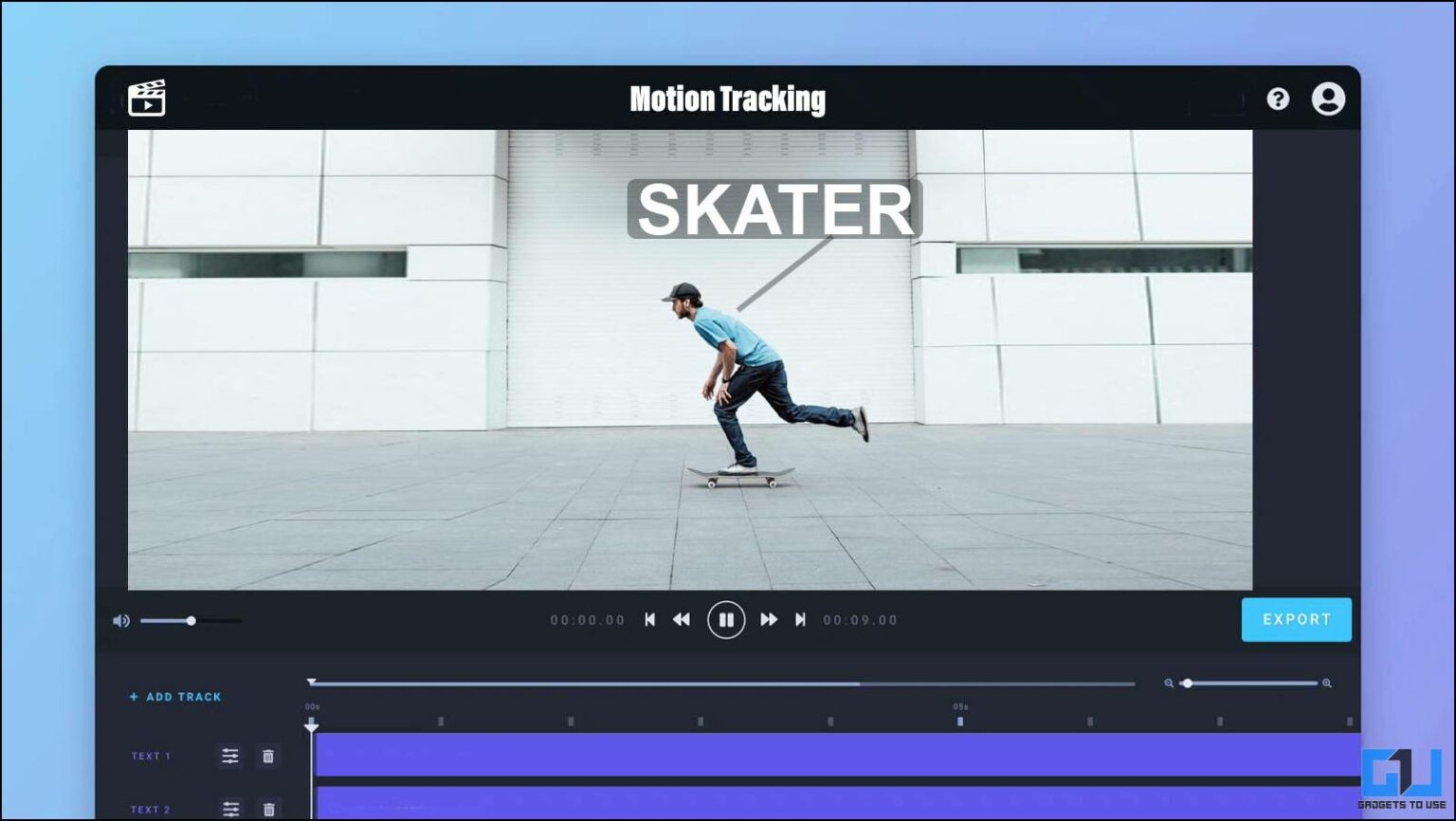Pause the video playback

pos(726,619)
